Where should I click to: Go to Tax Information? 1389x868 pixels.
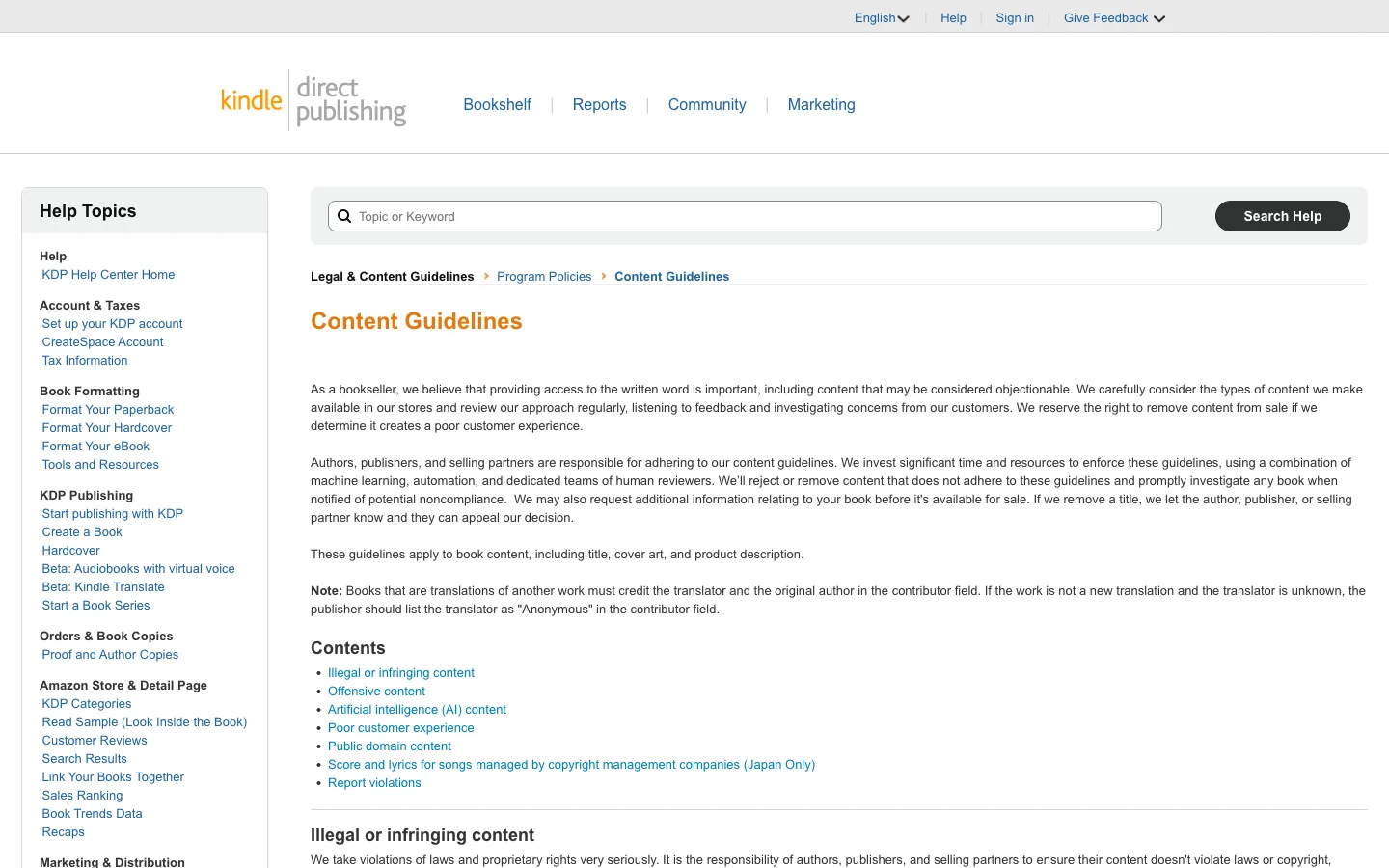pyautogui.click(x=85, y=361)
